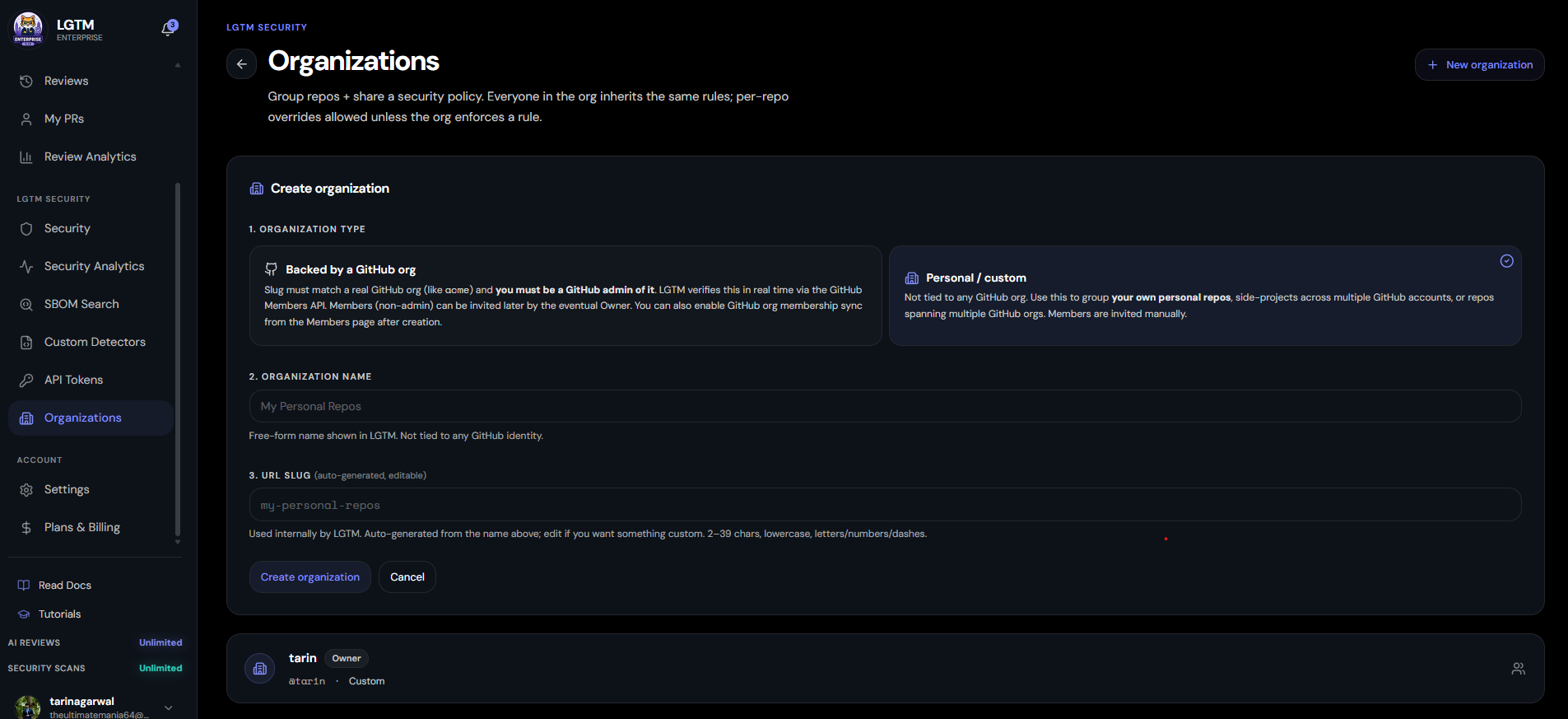Click the SBOM Search magnifier icon

[x=26, y=305]
